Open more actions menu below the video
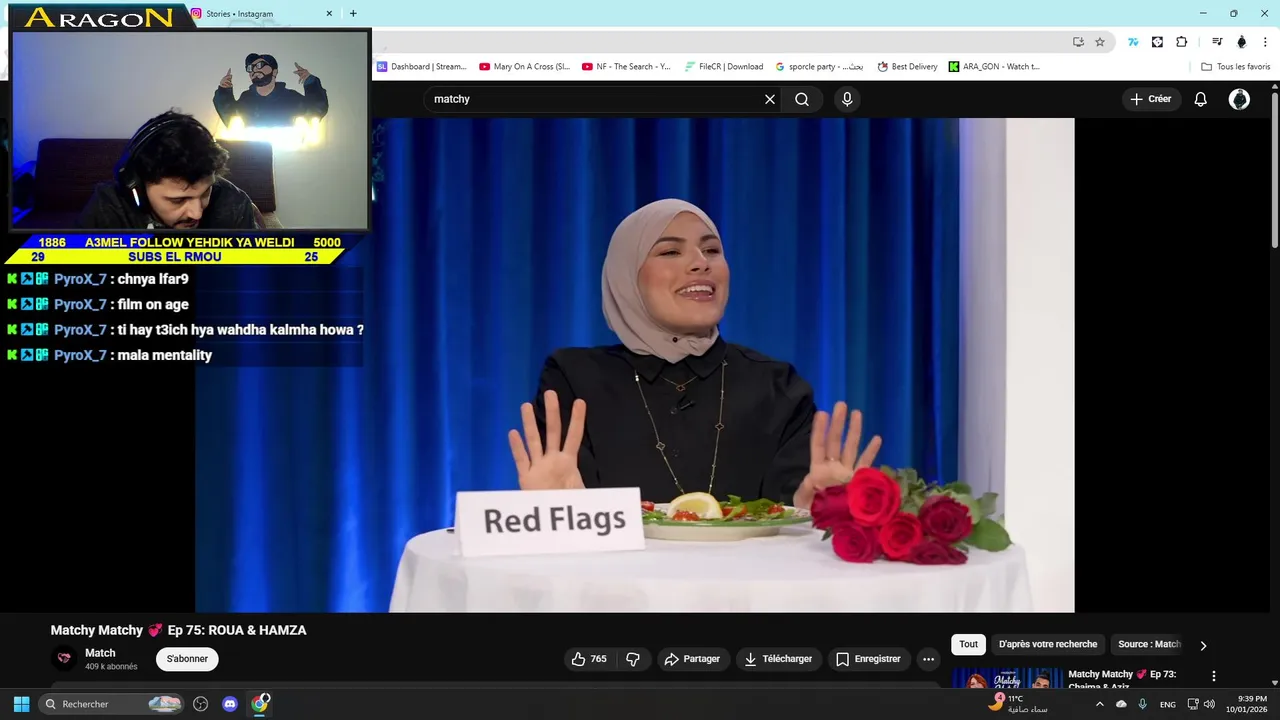 (x=928, y=659)
